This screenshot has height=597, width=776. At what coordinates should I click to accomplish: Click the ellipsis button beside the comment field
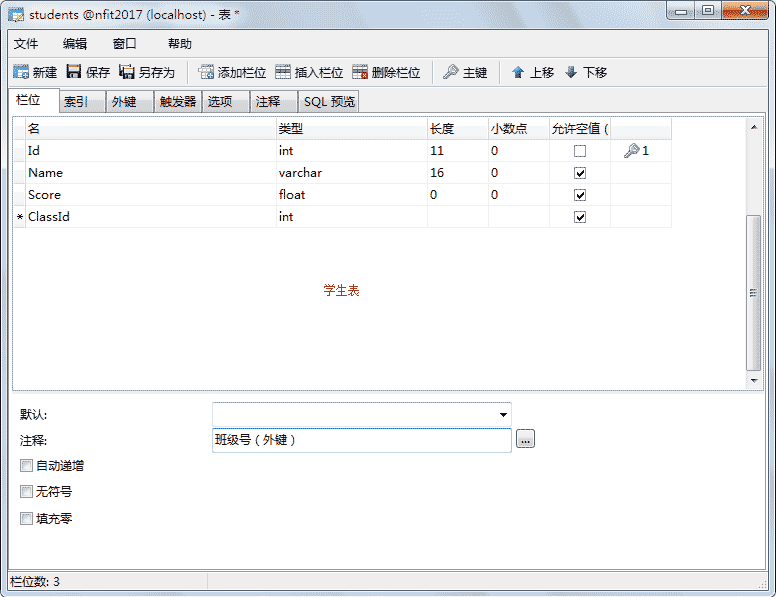(x=525, y=439)
